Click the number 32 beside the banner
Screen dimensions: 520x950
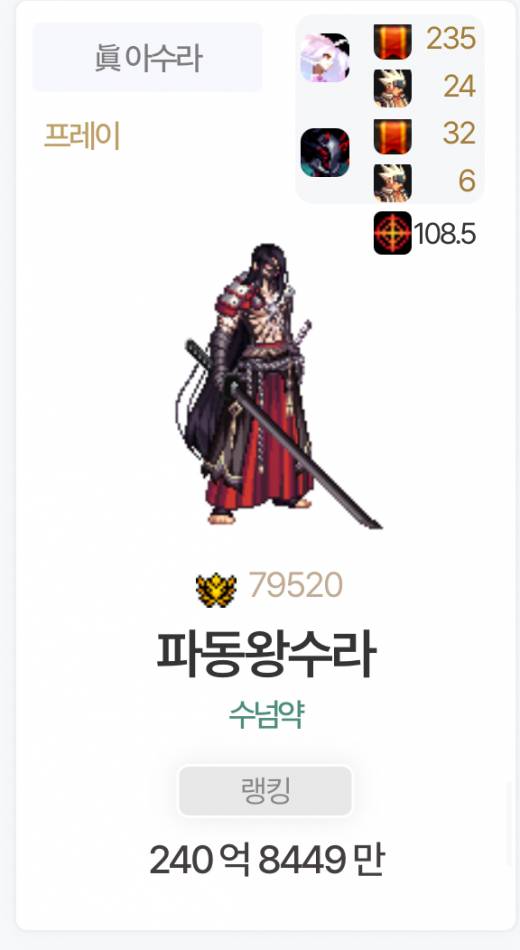[459, 133]
